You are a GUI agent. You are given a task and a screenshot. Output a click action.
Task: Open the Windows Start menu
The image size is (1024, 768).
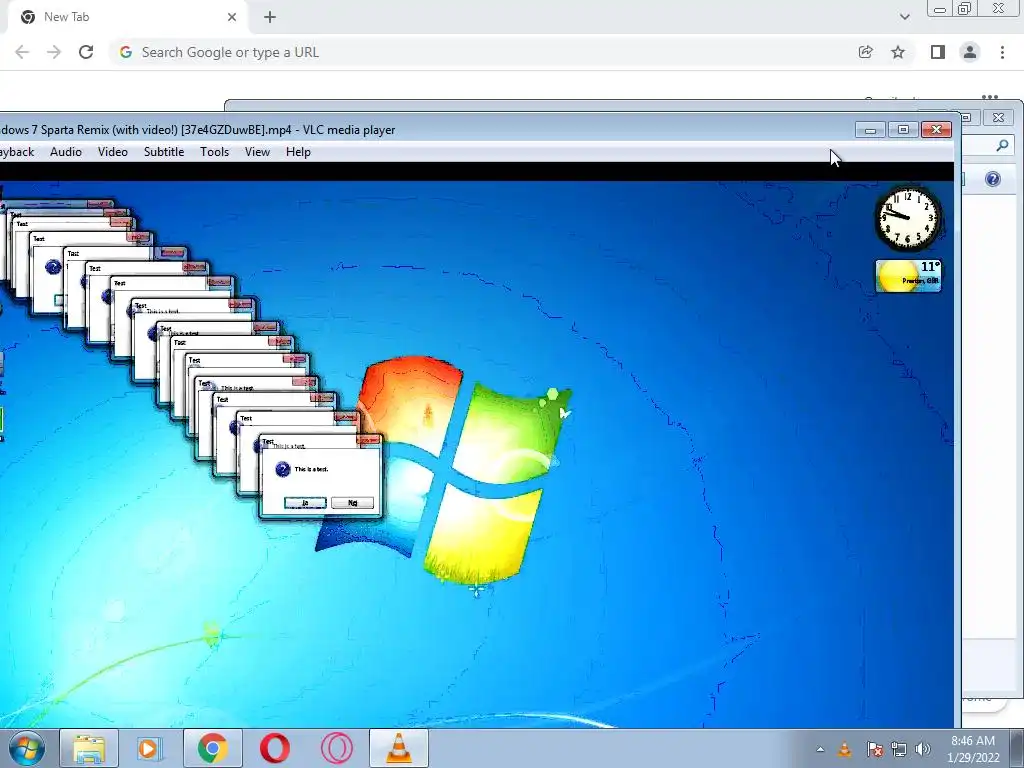point(27,748)
